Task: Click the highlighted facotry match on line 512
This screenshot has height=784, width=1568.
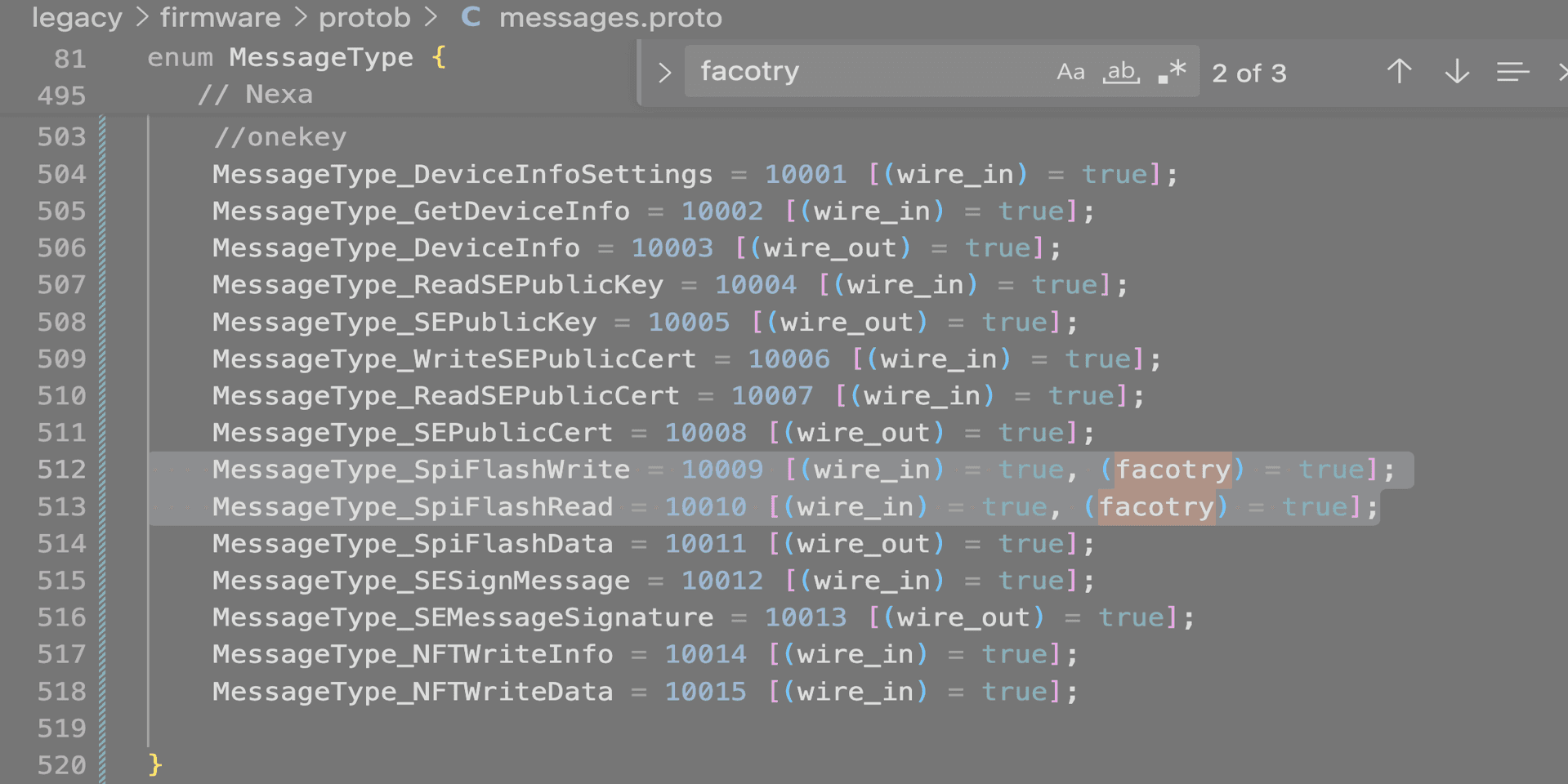Action: 1174,470
